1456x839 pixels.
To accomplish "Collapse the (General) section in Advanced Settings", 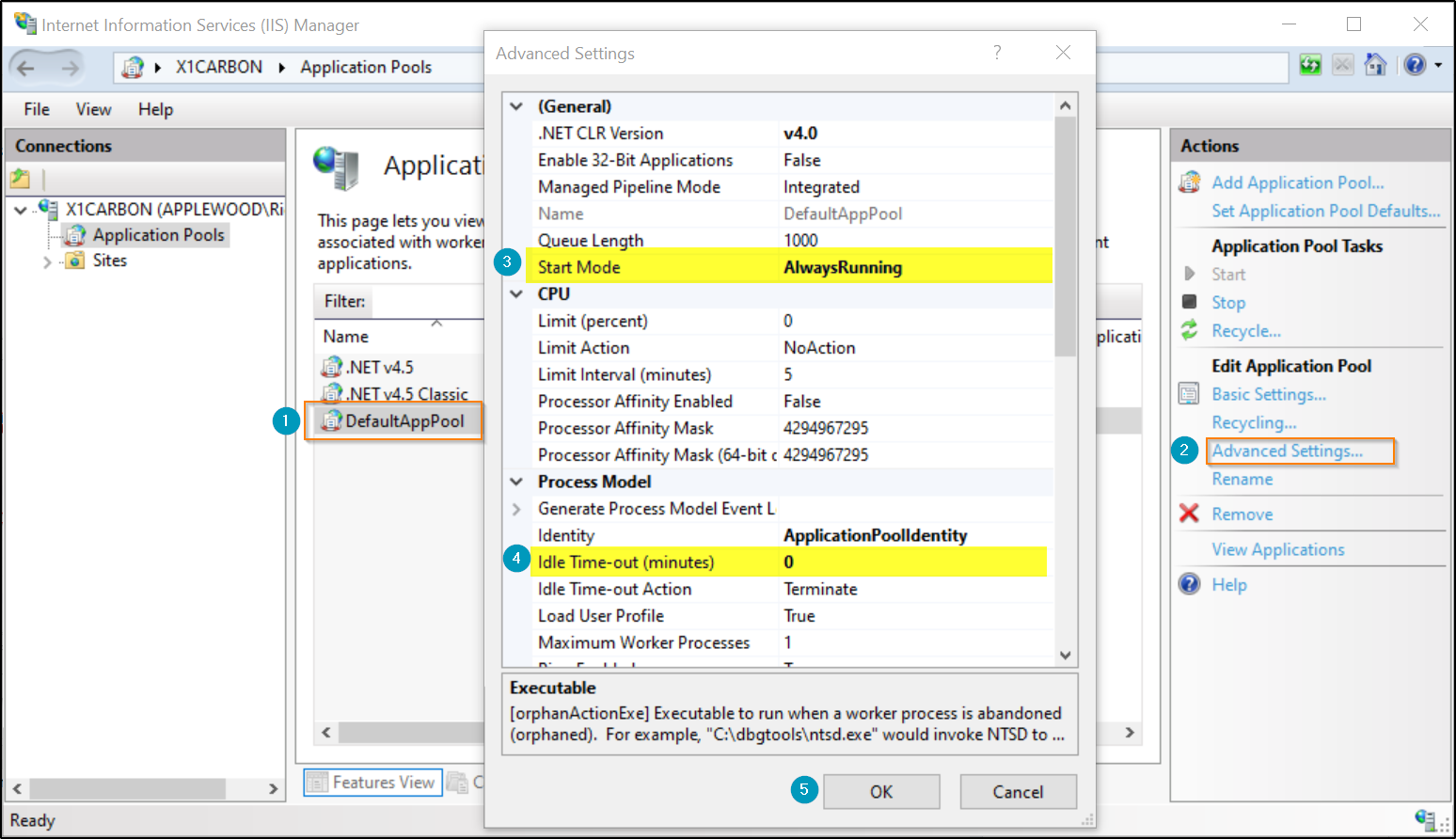I will pos(515,106).
